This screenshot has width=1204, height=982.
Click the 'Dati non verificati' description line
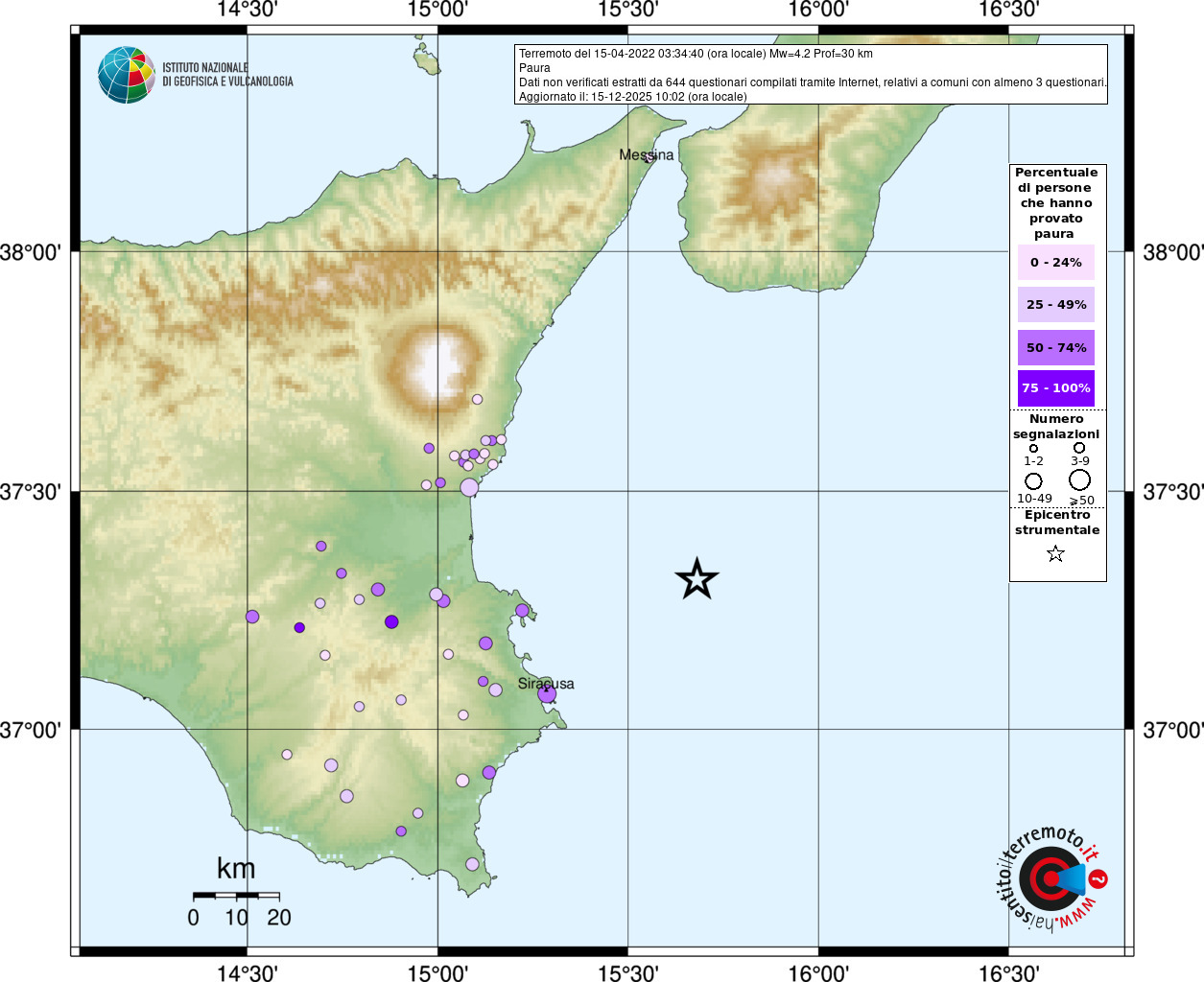coord(813,82)
